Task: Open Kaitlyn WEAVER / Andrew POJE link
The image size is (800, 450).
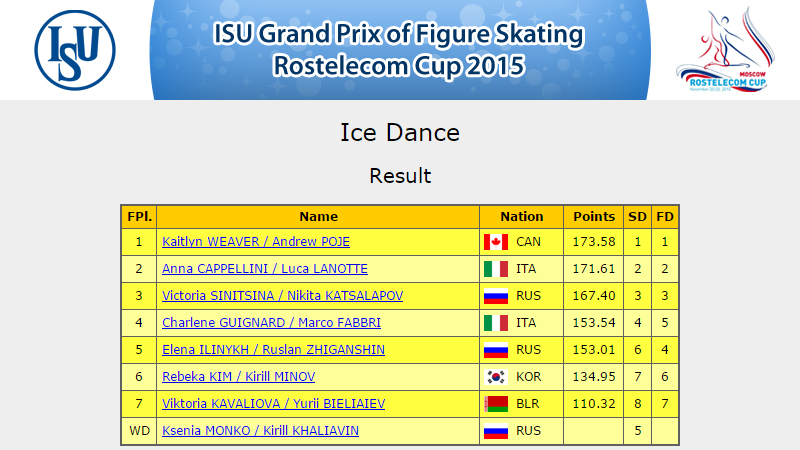Action: (256, 242)
